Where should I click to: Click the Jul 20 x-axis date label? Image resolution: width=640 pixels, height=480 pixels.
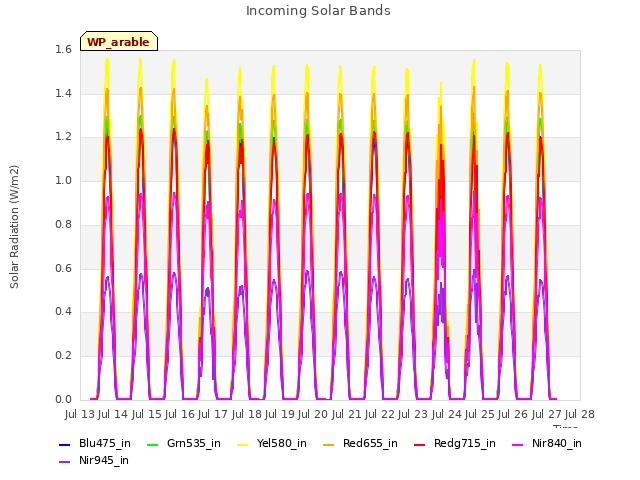313,415
